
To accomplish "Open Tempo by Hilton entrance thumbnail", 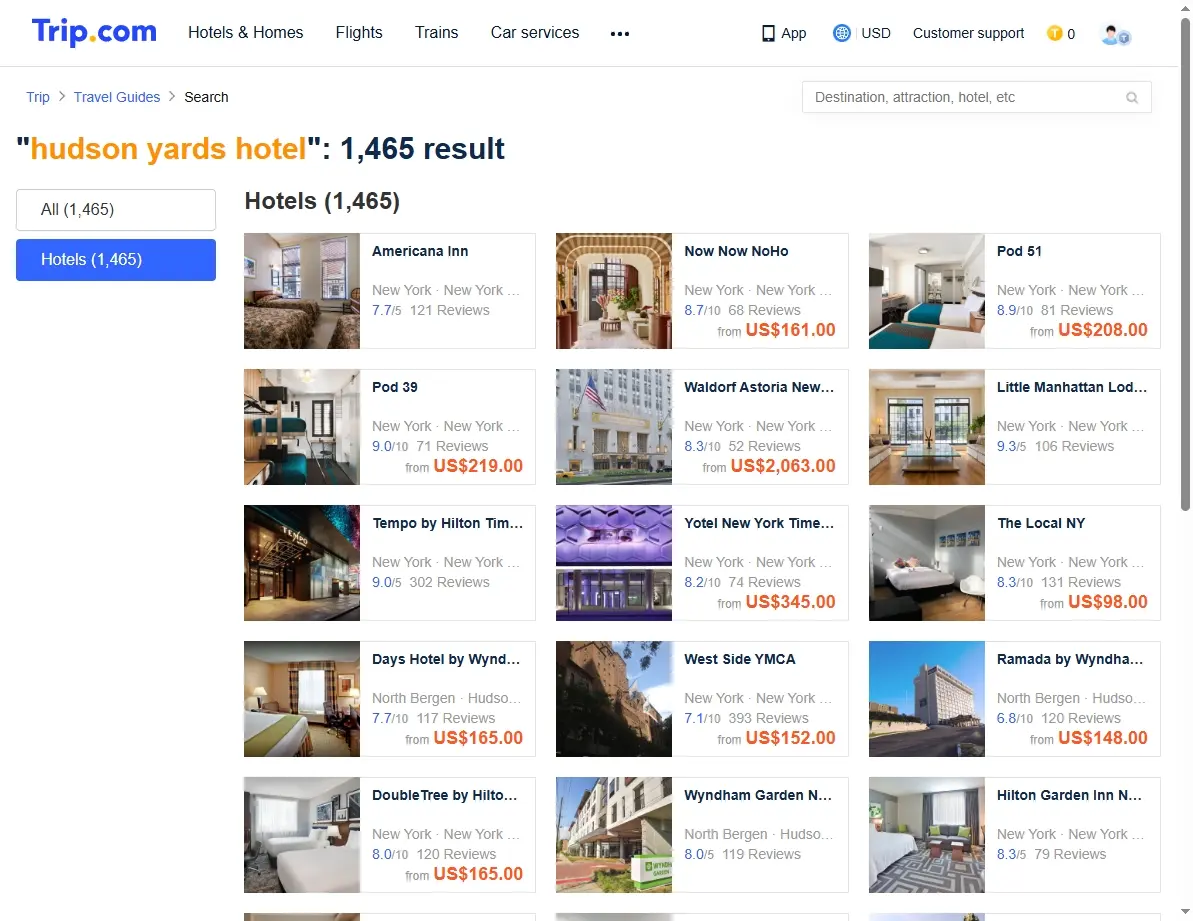I will (x=302, y=564).
